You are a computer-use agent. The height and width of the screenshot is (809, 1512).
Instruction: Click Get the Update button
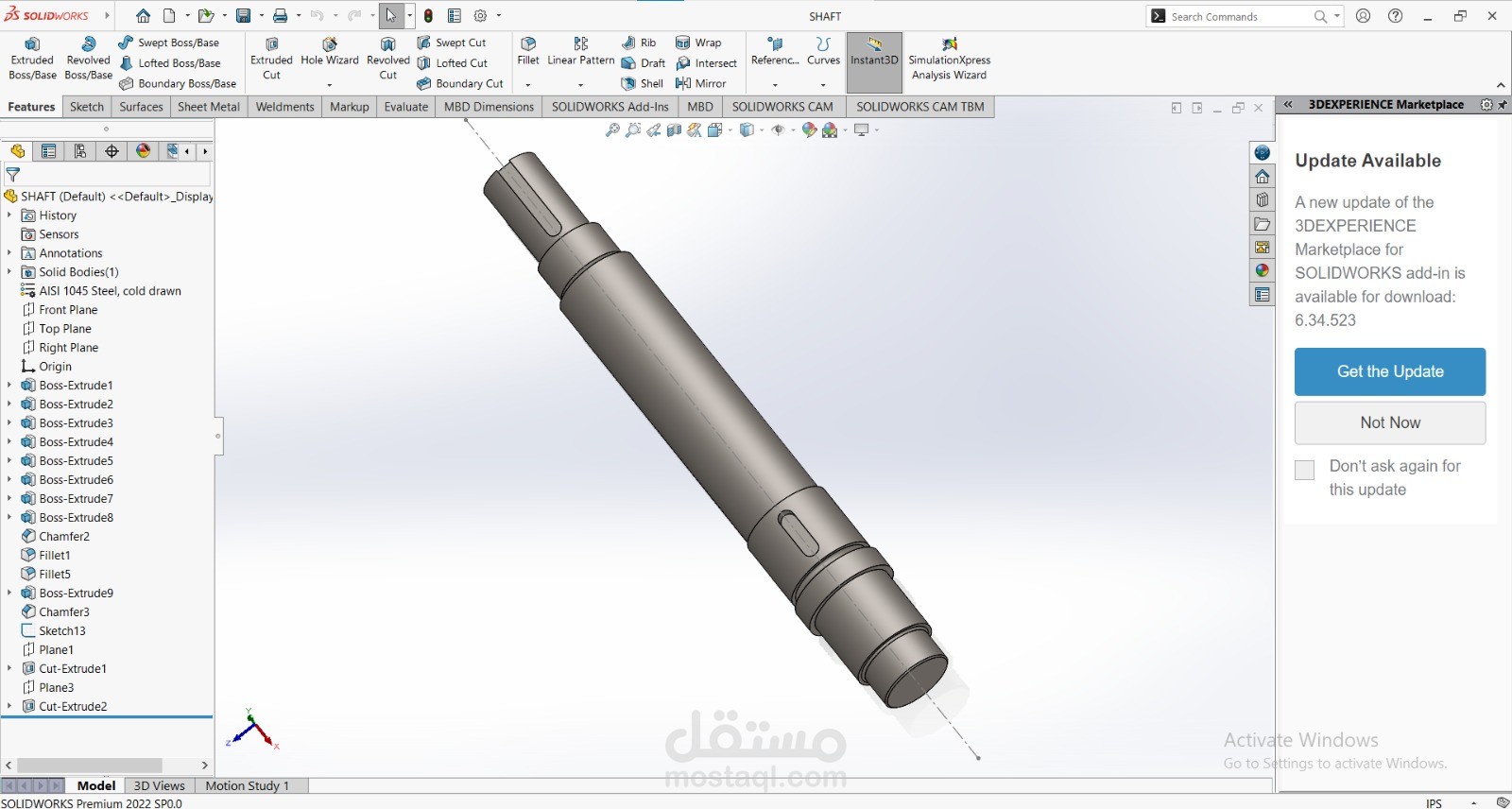point(1390,371)
